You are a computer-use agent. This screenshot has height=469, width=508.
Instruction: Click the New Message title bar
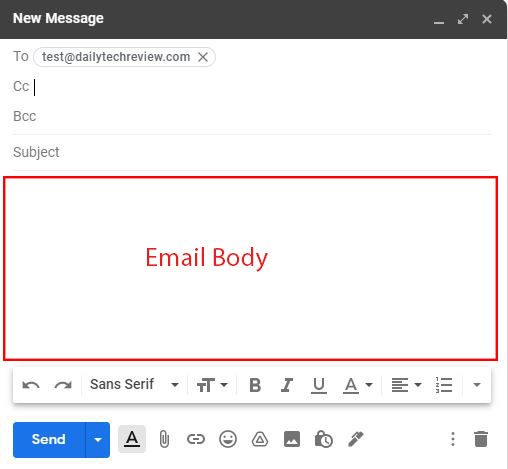253,19
